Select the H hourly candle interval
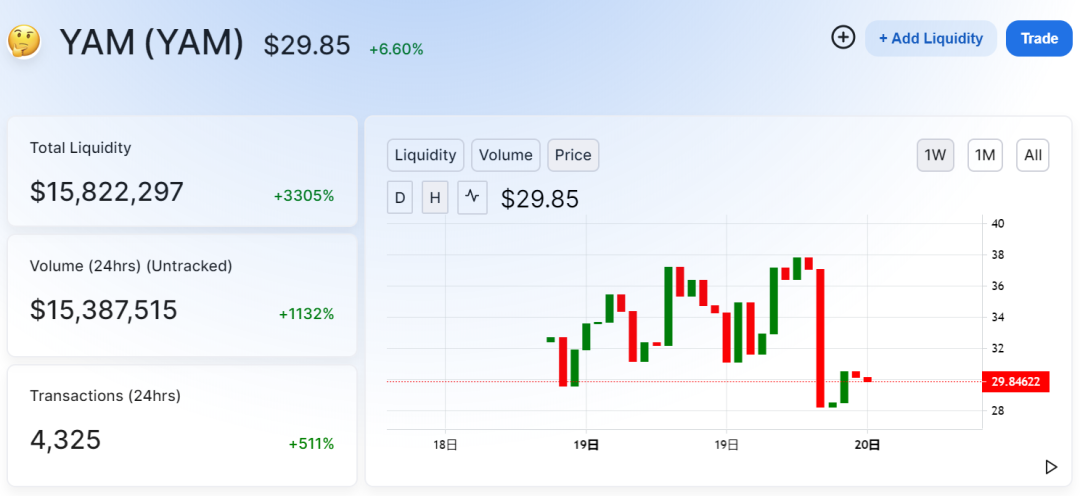The width and height of the screenshot is (1080, 496). (x=435, y=198)
